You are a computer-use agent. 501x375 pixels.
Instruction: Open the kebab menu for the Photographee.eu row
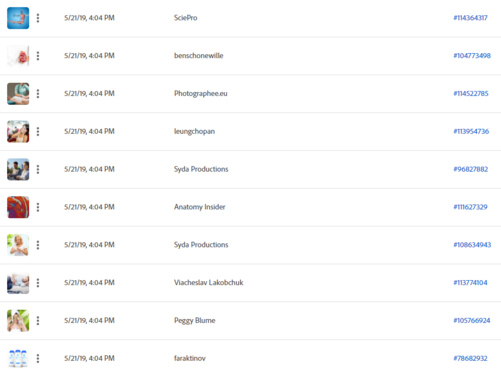click(38, 94)
